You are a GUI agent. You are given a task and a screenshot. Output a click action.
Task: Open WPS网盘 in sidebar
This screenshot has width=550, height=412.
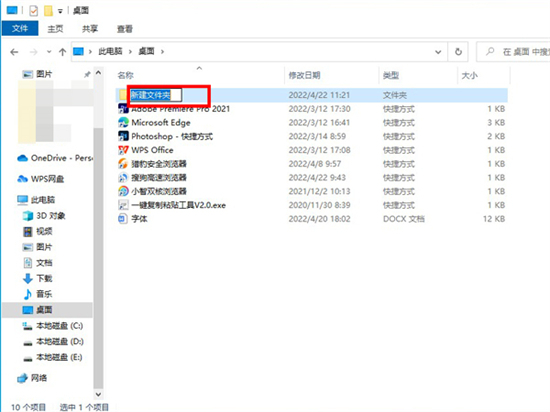[40, 179]
